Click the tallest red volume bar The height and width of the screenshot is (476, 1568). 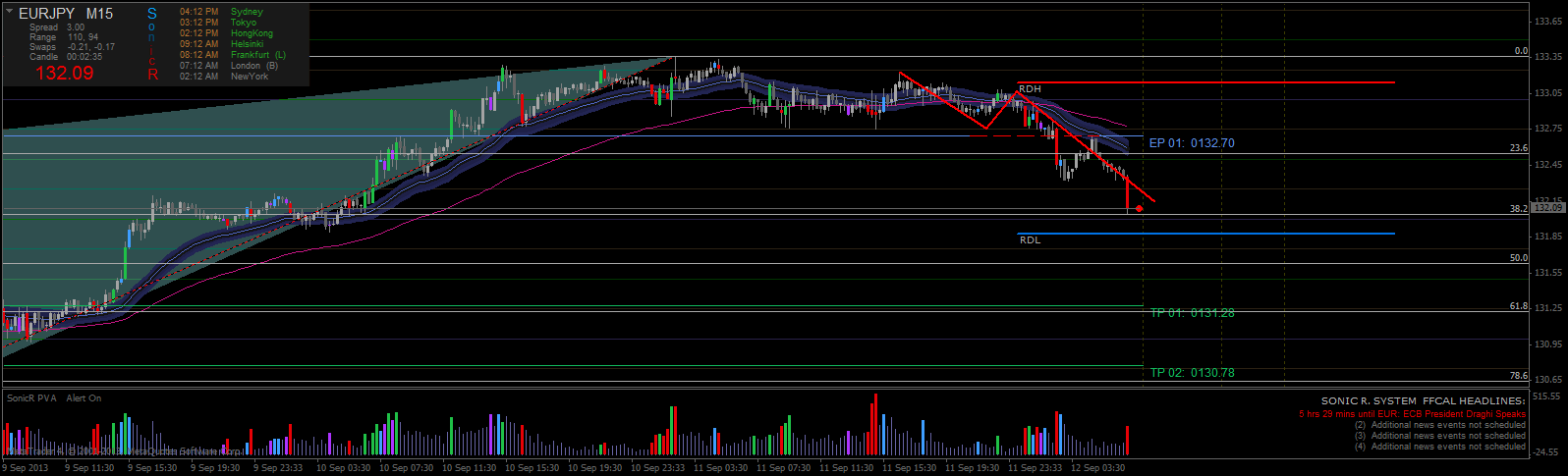875,426
